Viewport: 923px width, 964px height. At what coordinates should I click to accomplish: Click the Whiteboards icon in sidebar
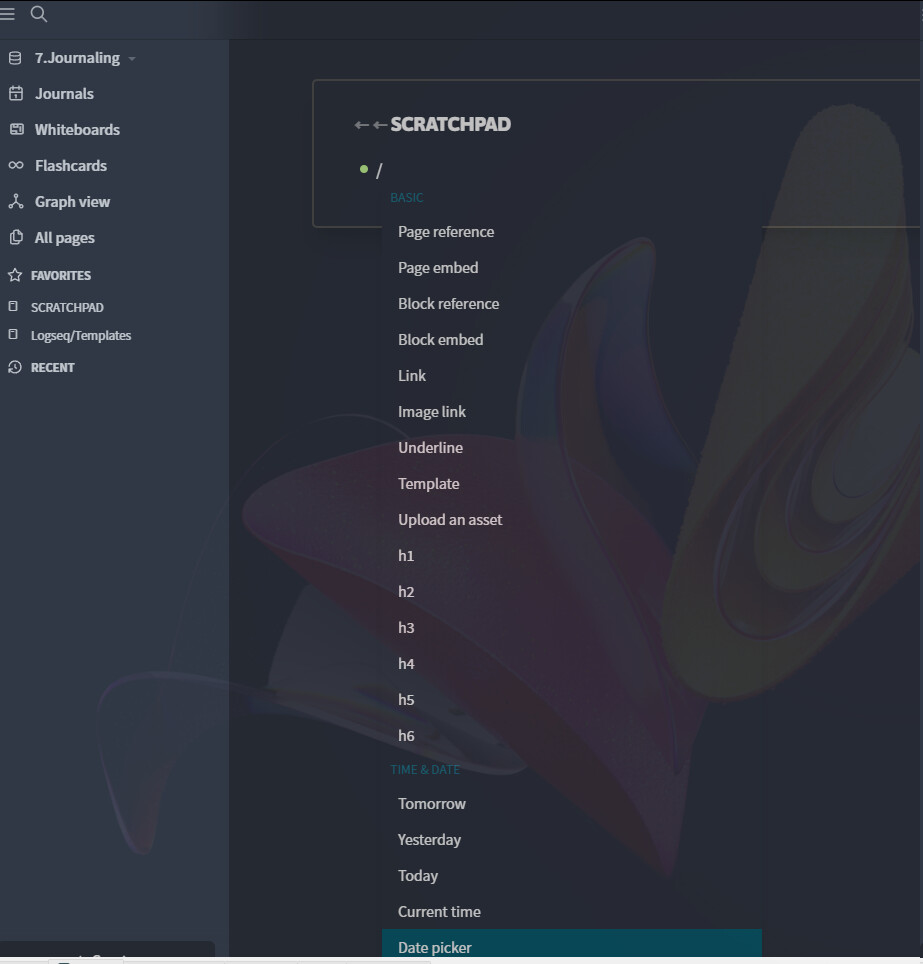click(x=17, y=129)
